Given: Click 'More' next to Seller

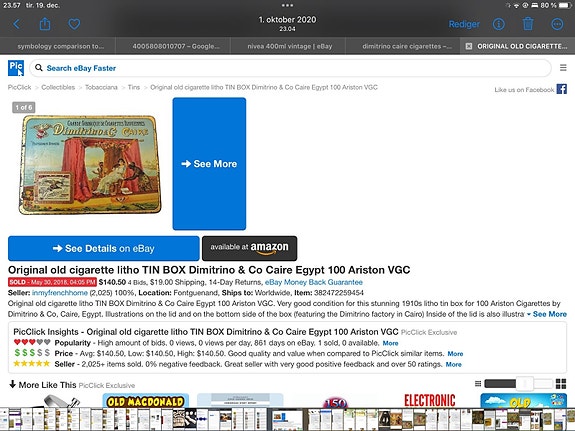Looking at the screenshot, I should pos(454,365).
